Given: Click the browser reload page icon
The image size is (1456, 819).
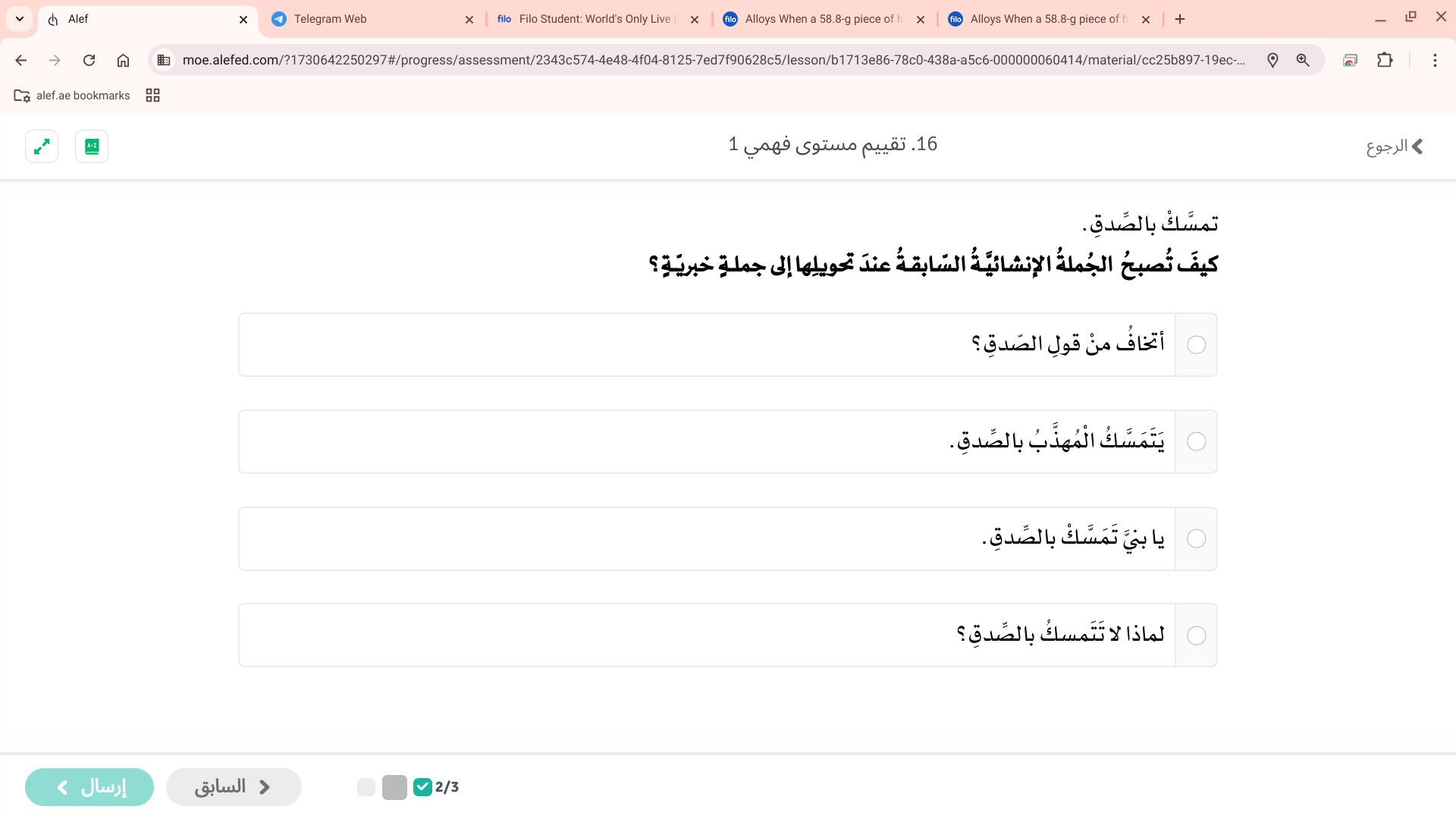Looking at the screenshot, I should tap(89, 60).
